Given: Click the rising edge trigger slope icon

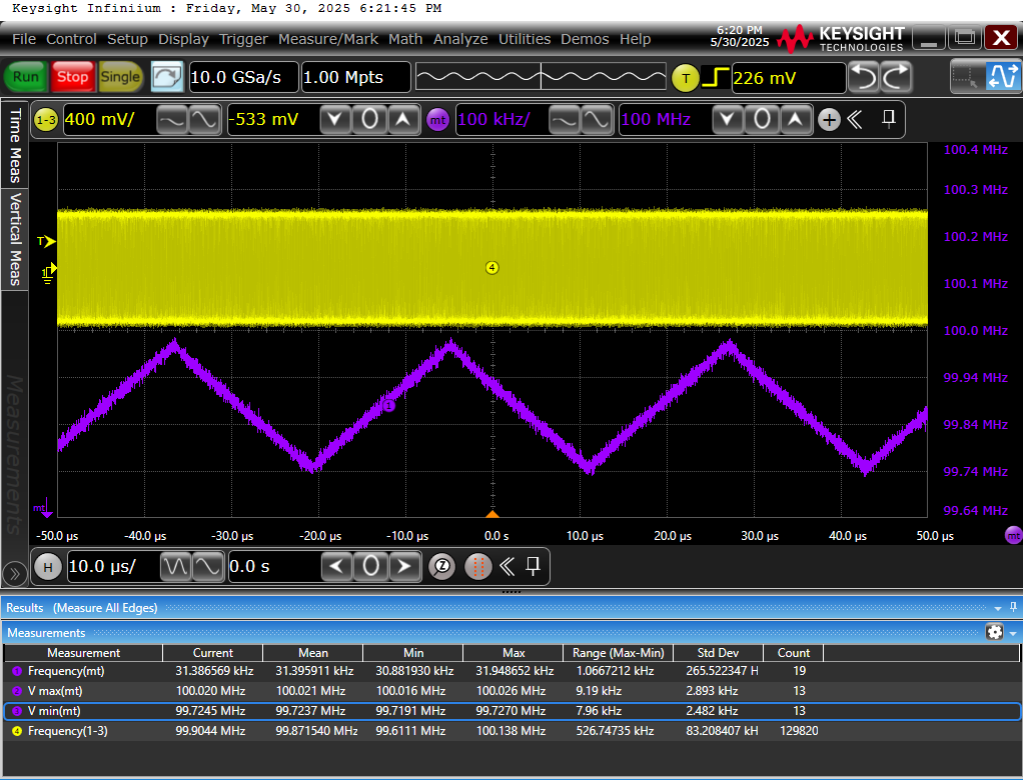Looking at the screenshot, I should pos(716,78).
